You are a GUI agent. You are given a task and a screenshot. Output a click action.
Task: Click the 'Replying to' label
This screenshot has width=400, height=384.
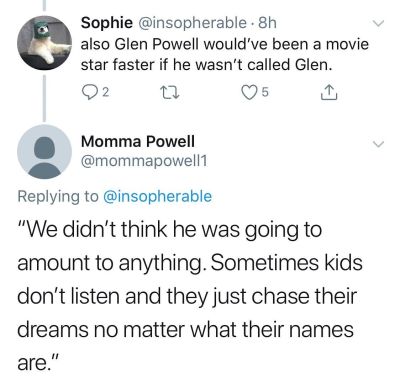58,196
